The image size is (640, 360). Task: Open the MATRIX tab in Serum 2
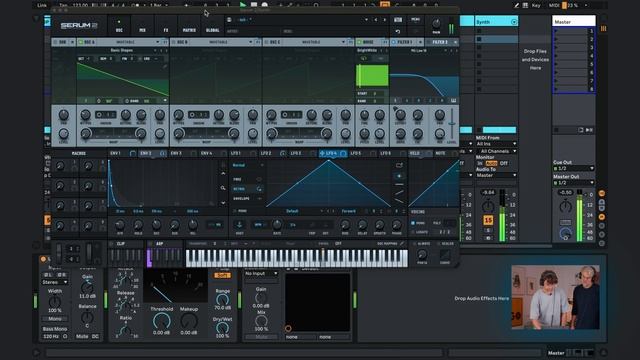tap(189, 26)
